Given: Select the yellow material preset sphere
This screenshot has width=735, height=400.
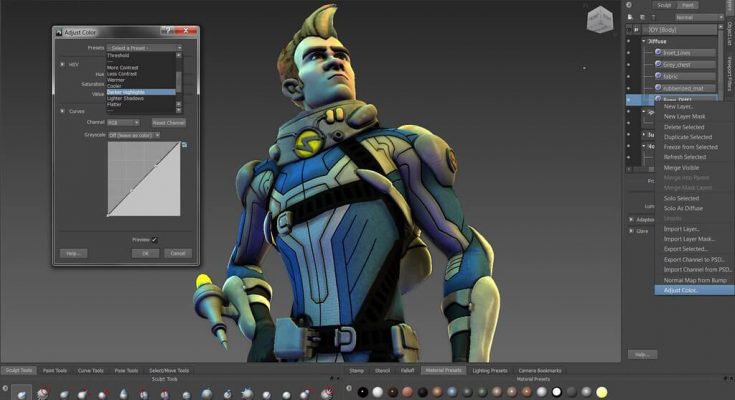Looking at the screenshot, I should (602, 392).
